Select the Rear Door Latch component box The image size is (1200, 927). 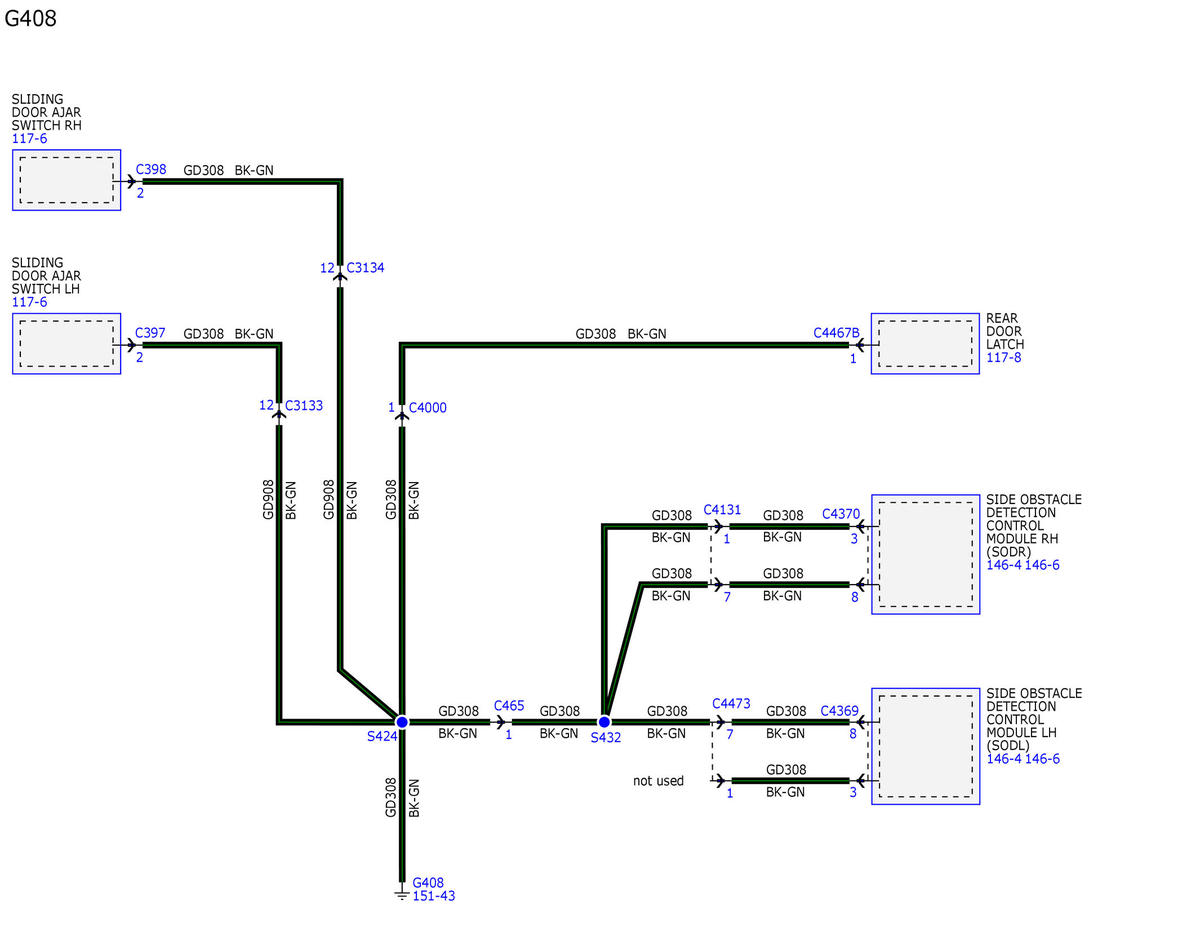pyautogui.click(x=925, y=344)
